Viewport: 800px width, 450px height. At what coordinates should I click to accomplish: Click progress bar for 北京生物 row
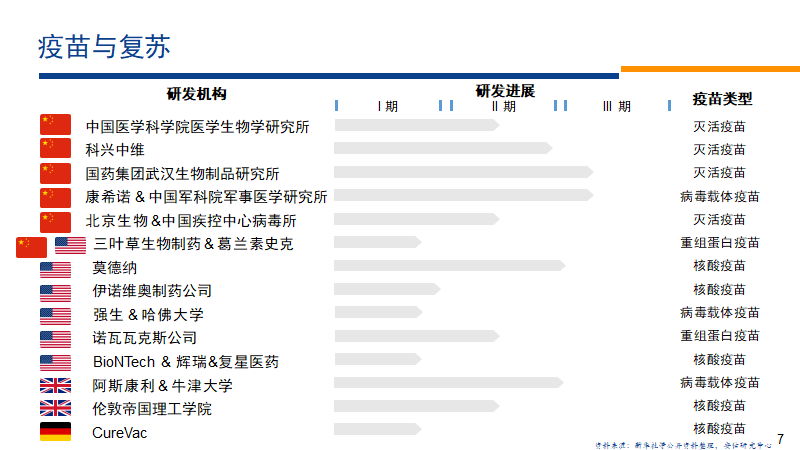pos(417,219)
